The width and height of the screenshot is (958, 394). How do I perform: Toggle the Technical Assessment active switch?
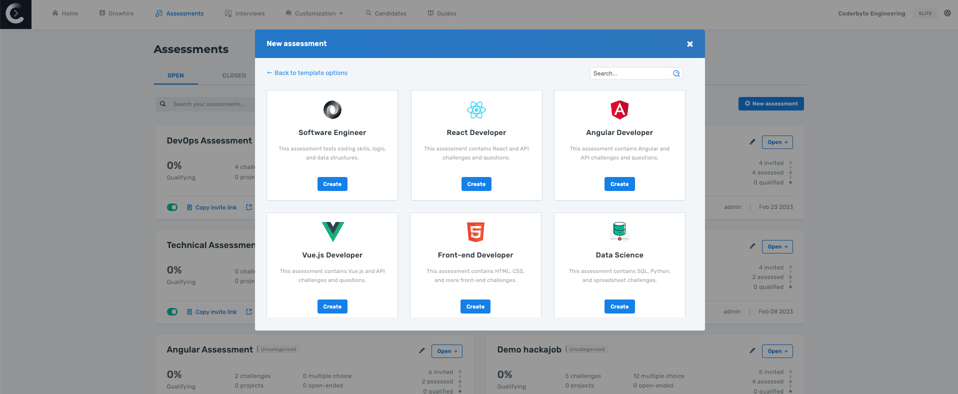click(172, 312)
